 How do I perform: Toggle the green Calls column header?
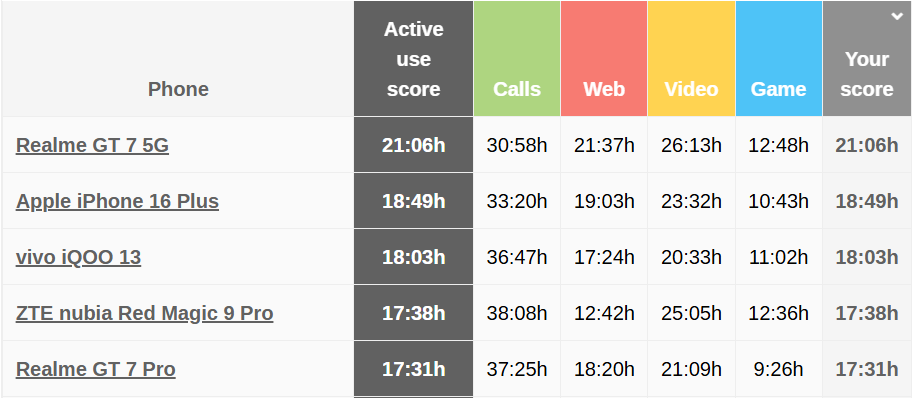[x=517, y=59]
